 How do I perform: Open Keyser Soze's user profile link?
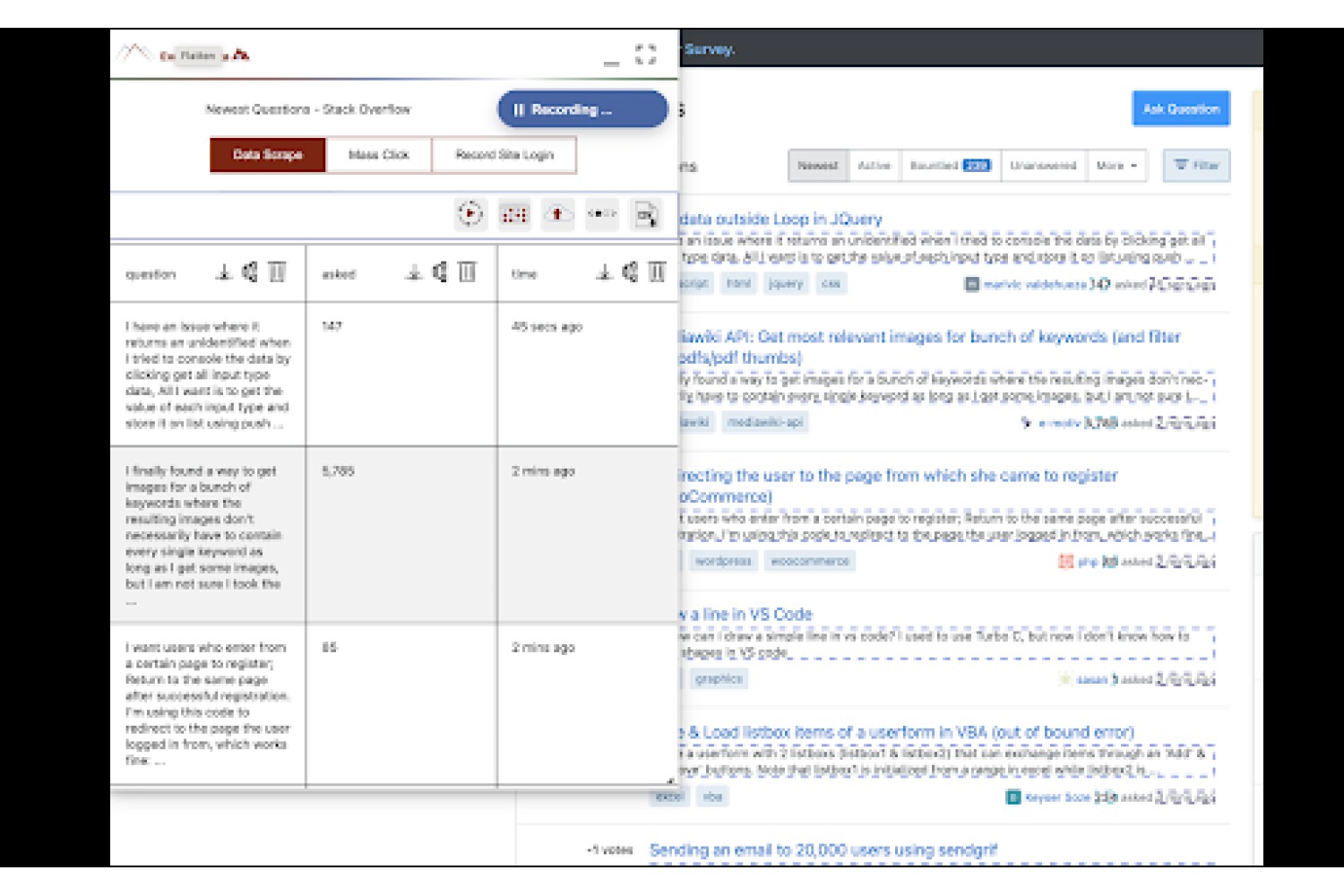pos(1057,797)
